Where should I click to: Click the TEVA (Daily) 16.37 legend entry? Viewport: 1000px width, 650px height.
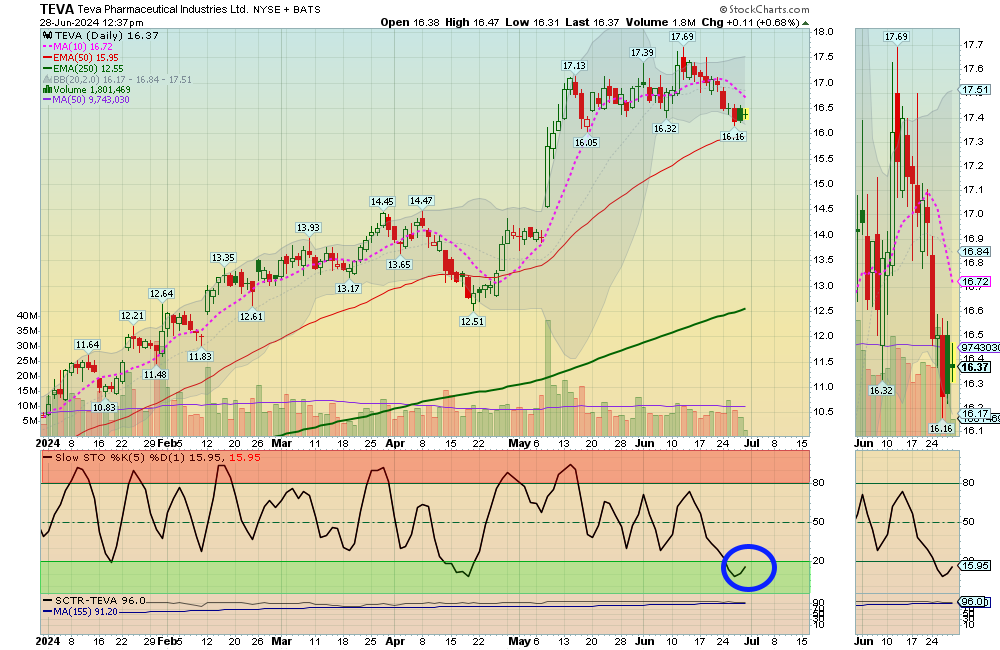(x=107, y=36)
